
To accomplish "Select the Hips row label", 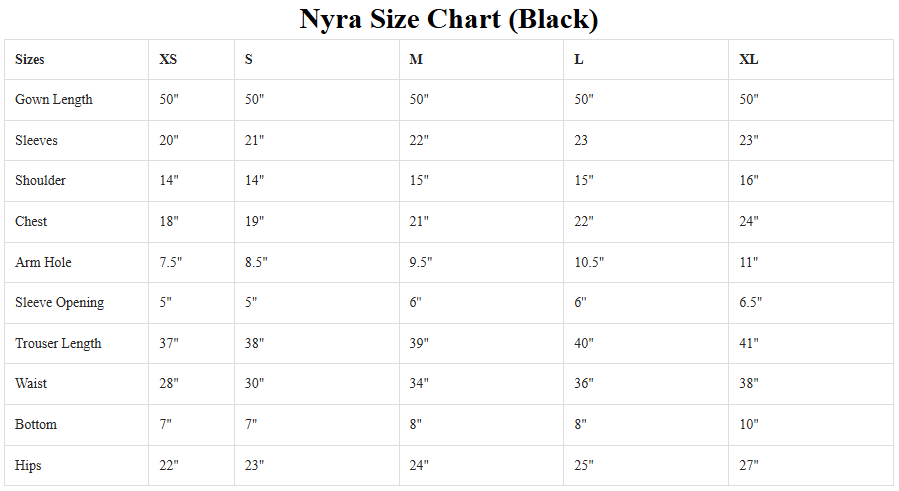I will 28,466.
